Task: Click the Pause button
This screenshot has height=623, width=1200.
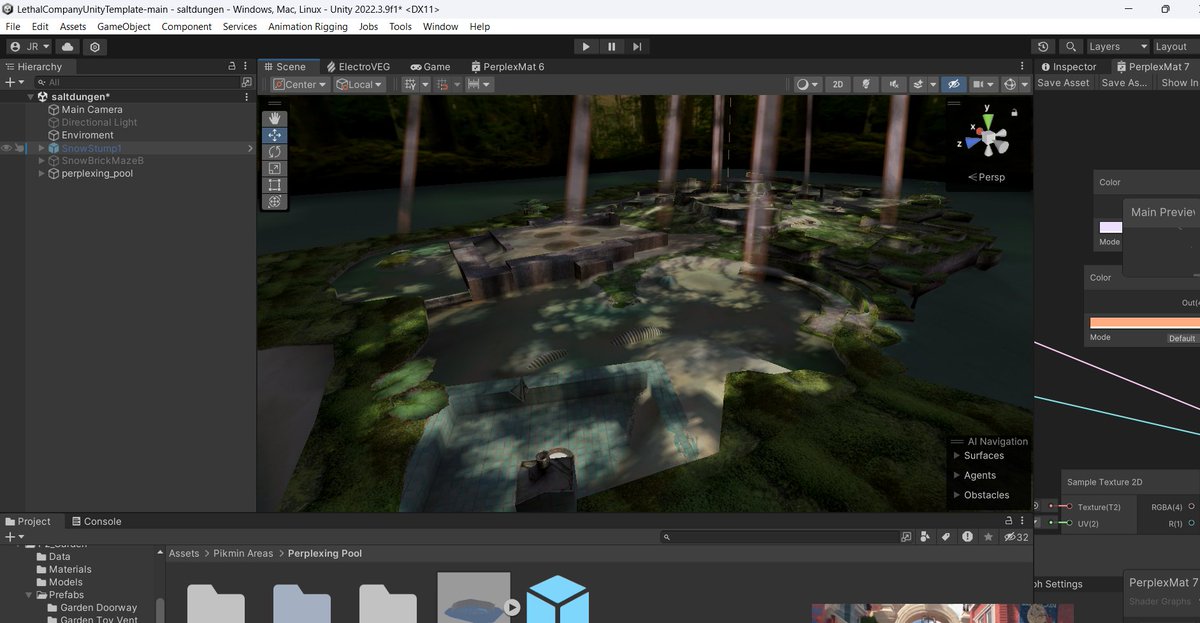Action: [611, 47]
